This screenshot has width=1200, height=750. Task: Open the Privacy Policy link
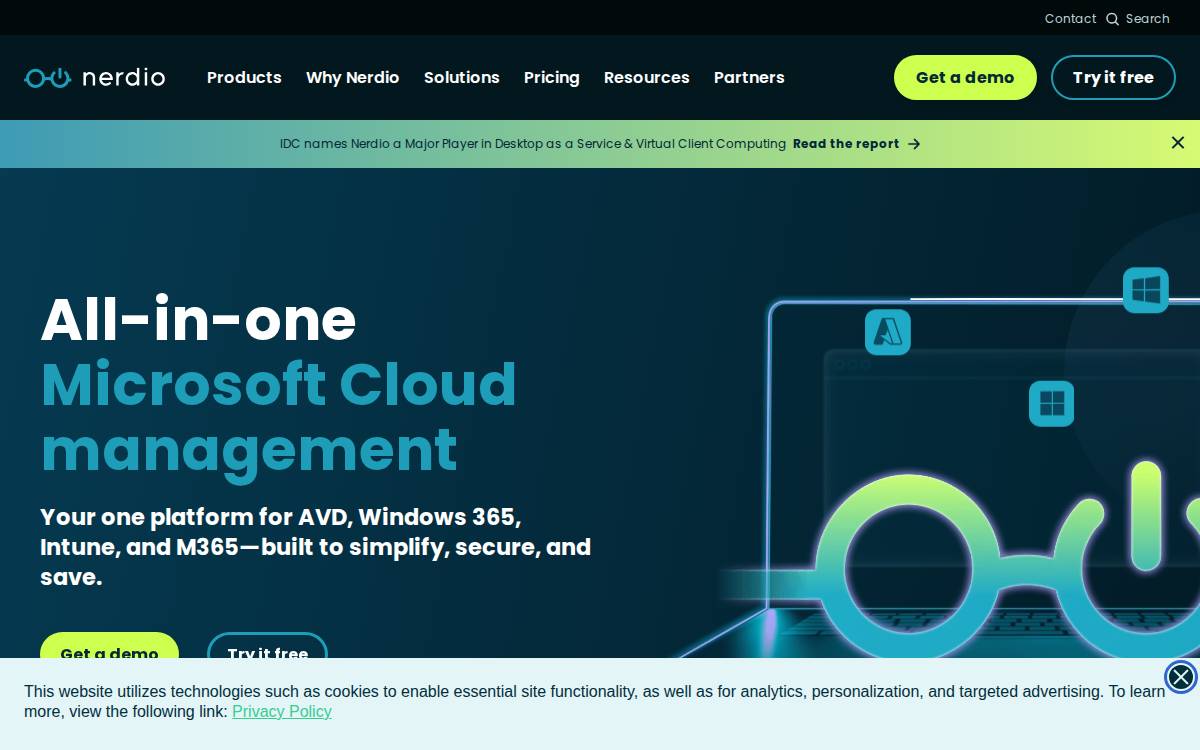tap(282, 711)
